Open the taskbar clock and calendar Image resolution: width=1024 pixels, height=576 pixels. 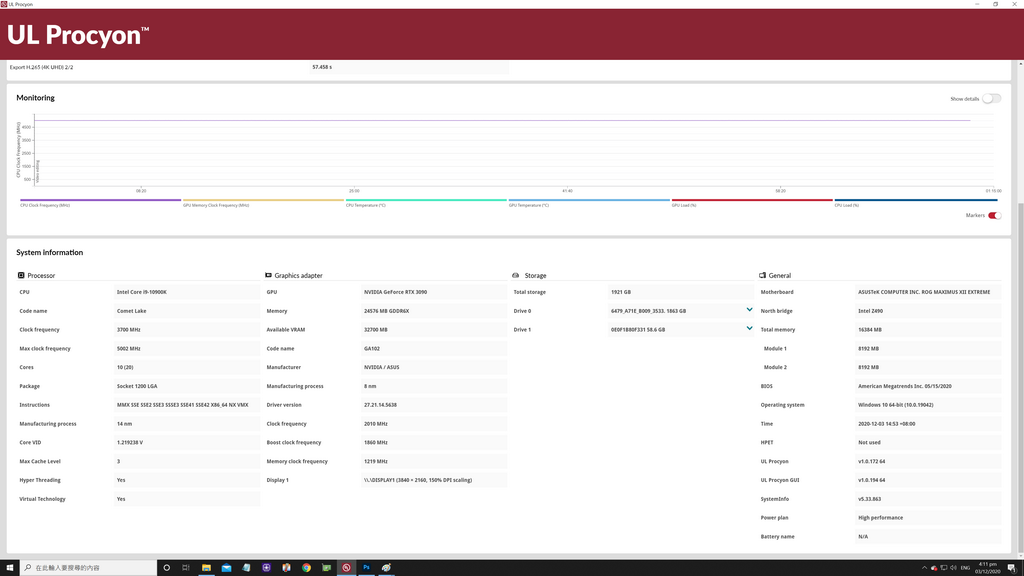click(987, 568)
